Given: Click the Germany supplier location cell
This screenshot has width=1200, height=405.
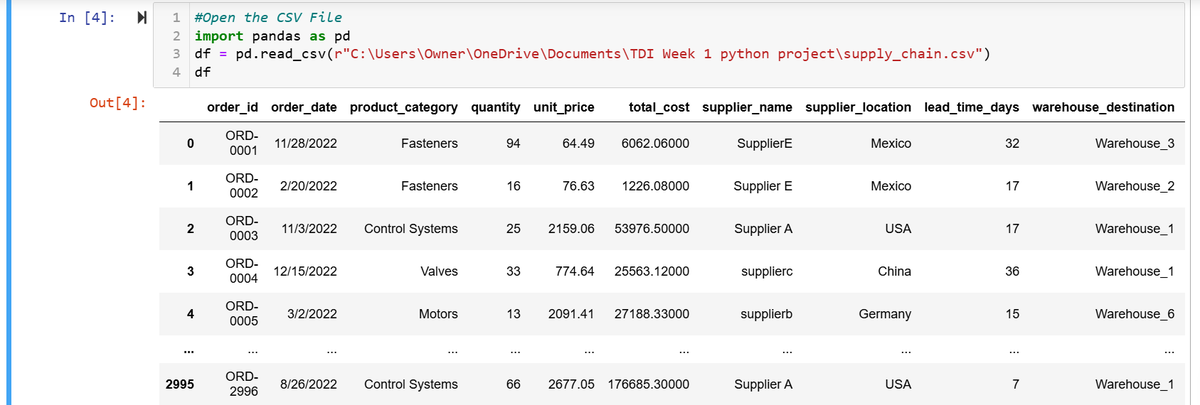Looking at the screenshot, I should coord(885,314).
